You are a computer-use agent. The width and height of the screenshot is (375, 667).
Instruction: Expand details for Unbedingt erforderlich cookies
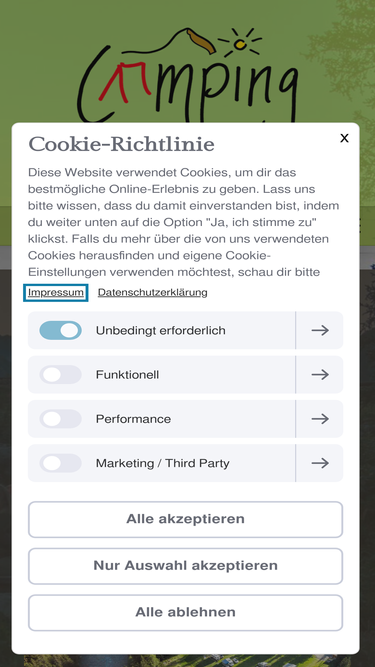click(x=320, y=331)
